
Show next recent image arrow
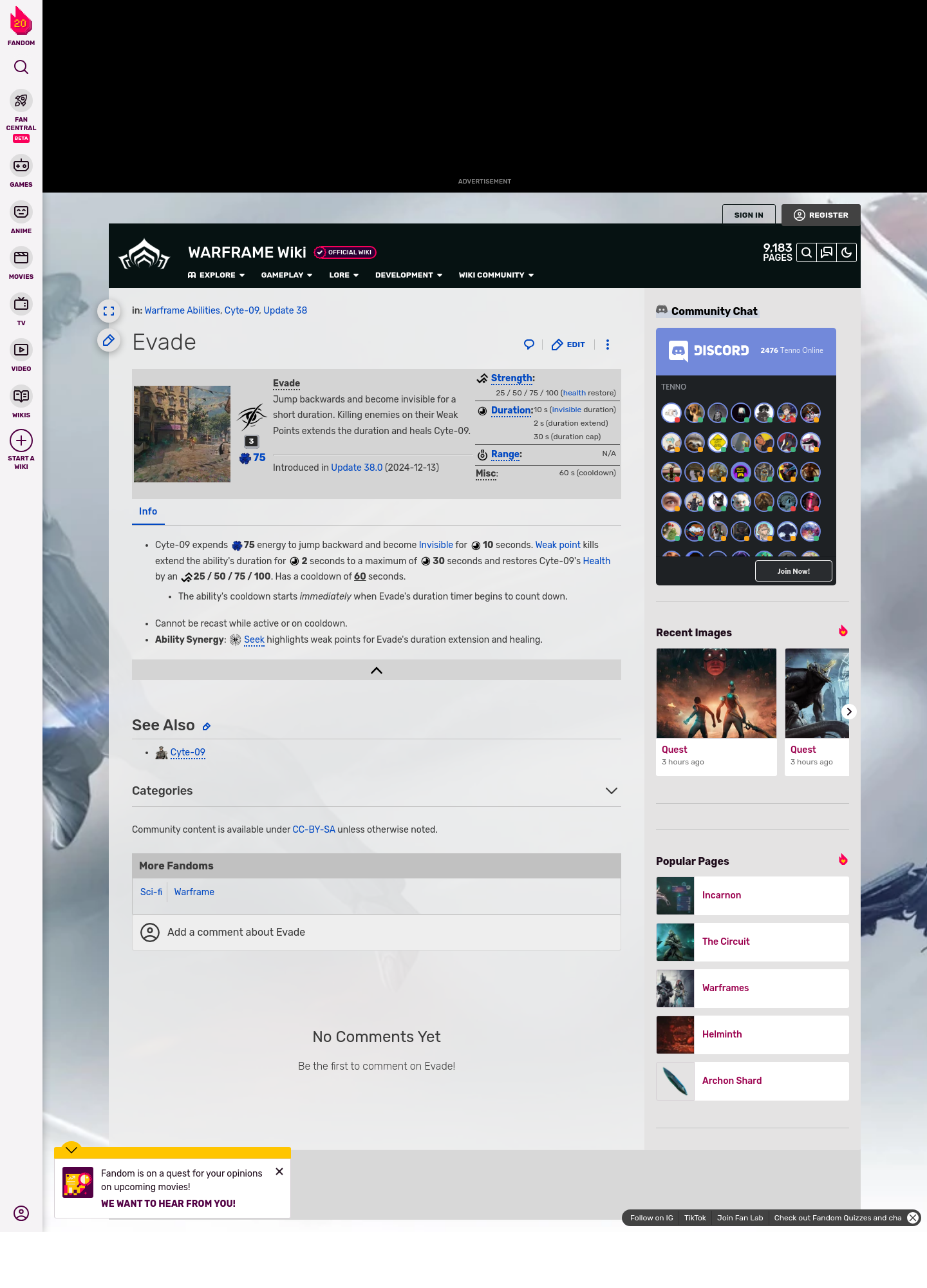[849, 712]
